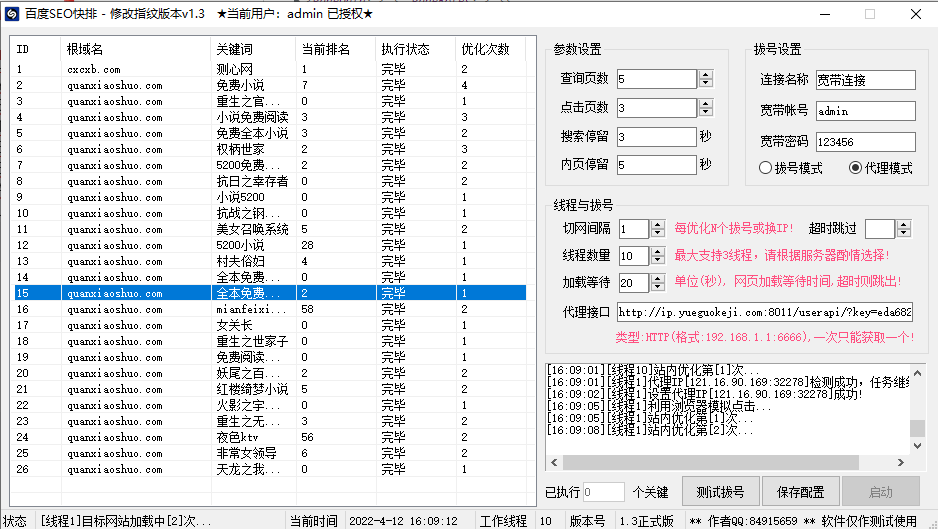Click the 关键词 column header

pyautogui.click(x=254, y=49)
